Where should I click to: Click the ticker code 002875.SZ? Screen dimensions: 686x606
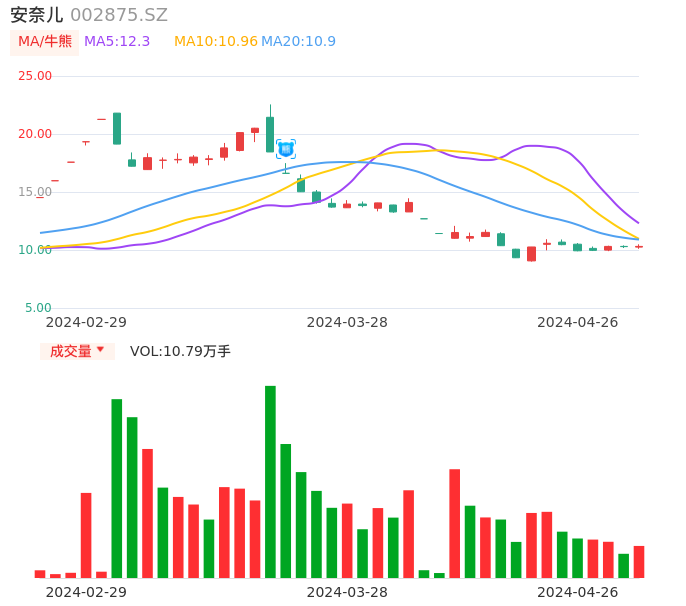119,15
